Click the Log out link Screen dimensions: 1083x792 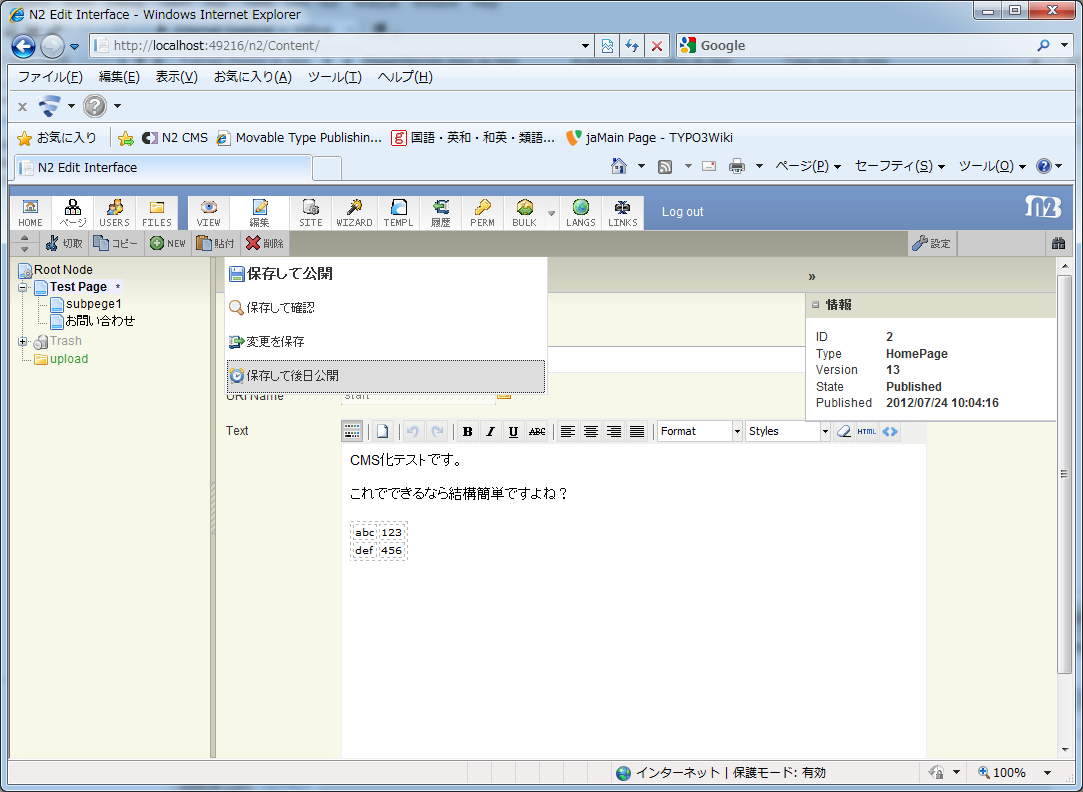coord(682,212)
